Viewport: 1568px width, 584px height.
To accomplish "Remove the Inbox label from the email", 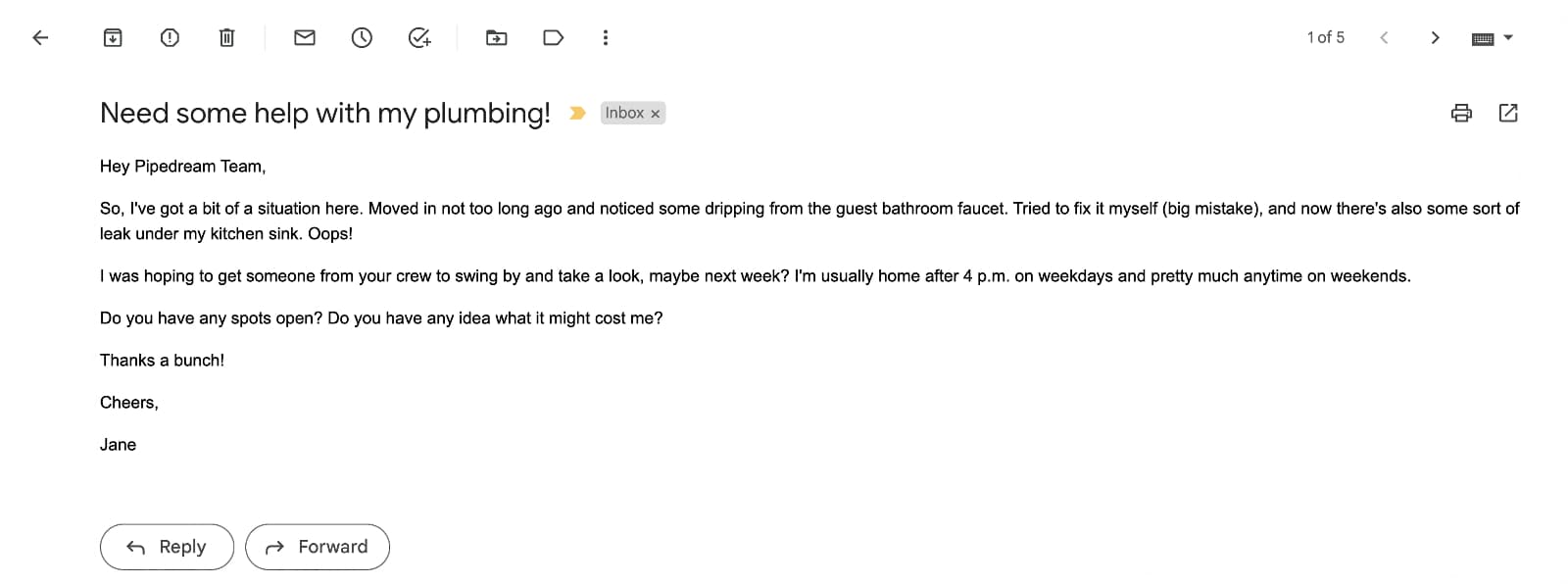I will pos(655,113).
